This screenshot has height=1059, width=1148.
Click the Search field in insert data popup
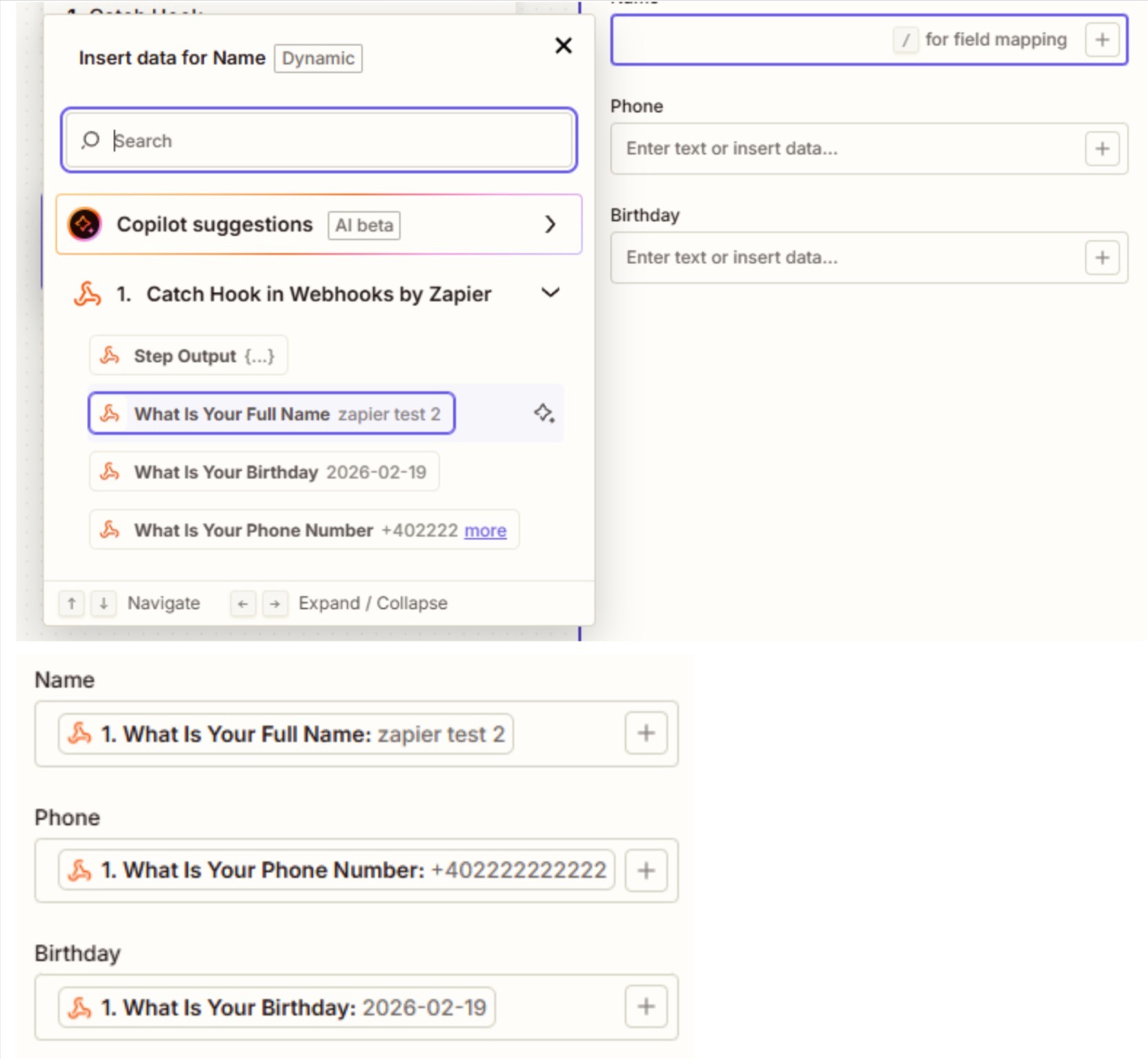[x=319, y=140]
